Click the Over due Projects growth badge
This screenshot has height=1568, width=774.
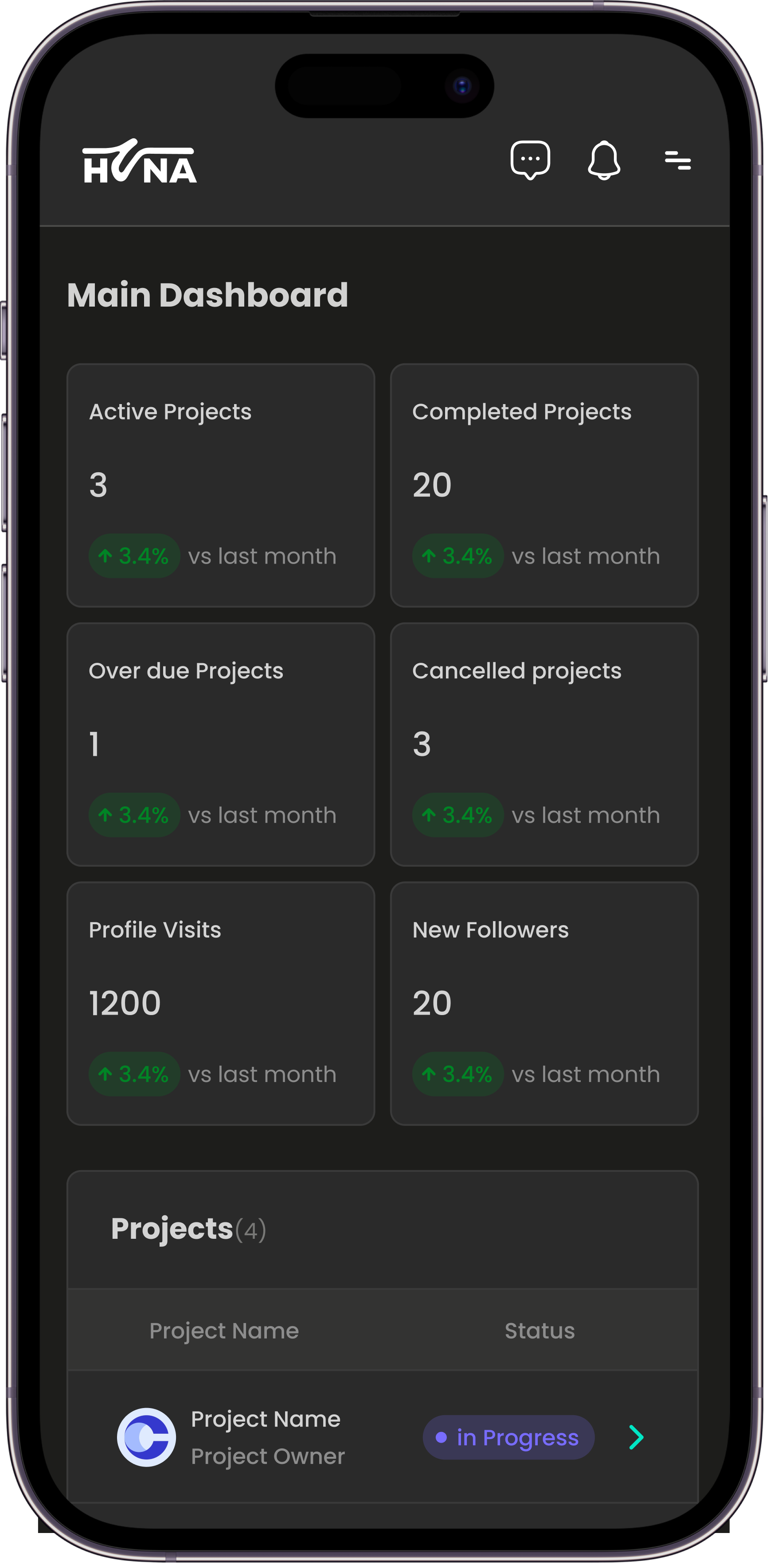tap(135, 814)
